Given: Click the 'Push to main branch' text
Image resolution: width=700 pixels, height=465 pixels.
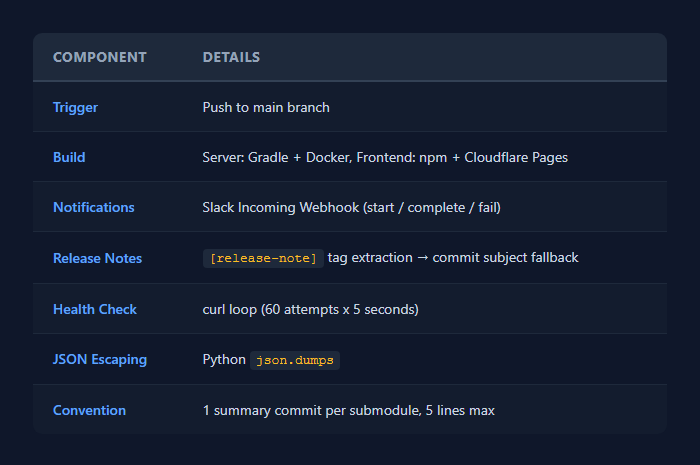Looking at the screenshot, I should (266, 107).
